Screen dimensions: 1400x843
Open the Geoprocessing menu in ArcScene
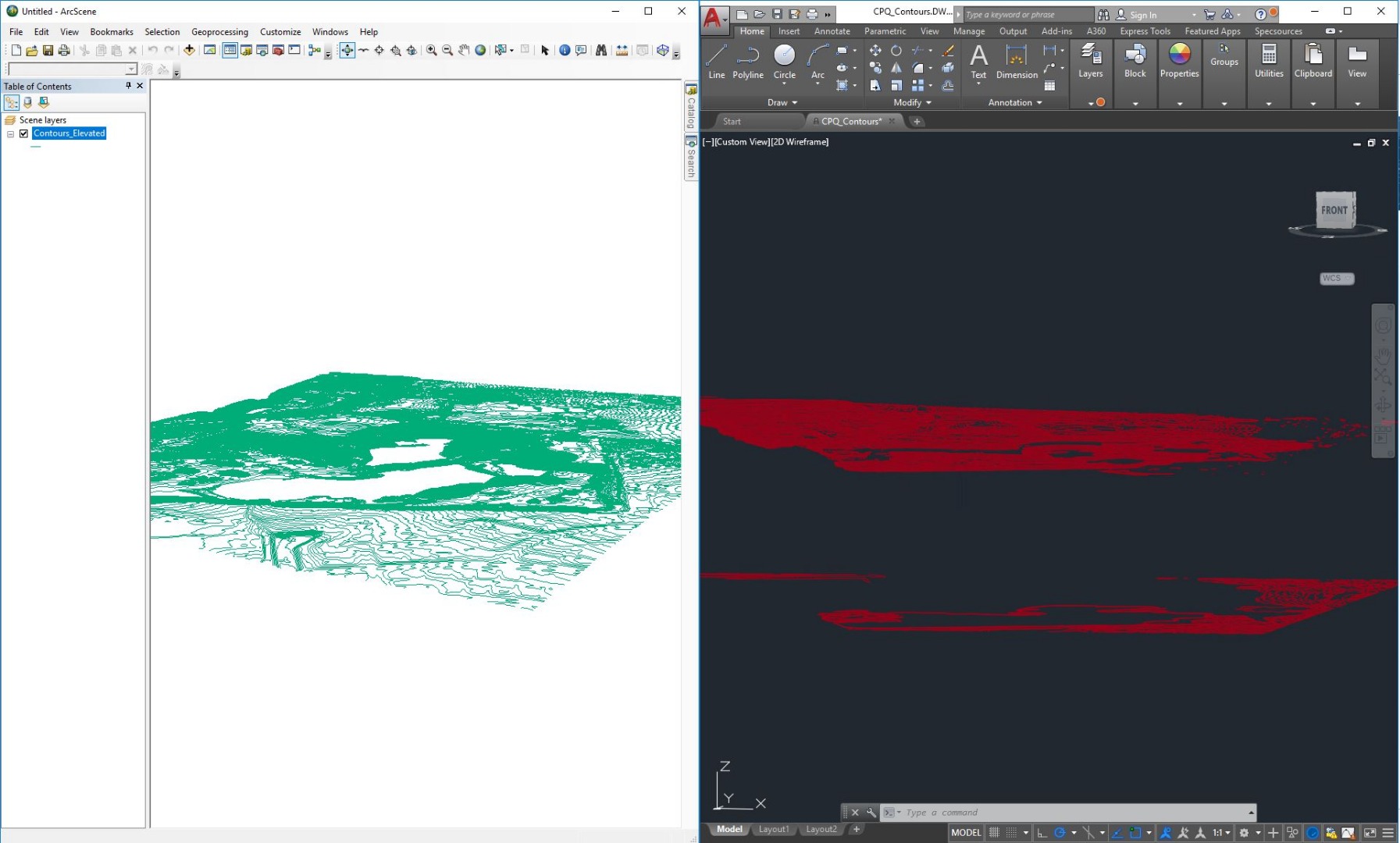click(219, 32)
